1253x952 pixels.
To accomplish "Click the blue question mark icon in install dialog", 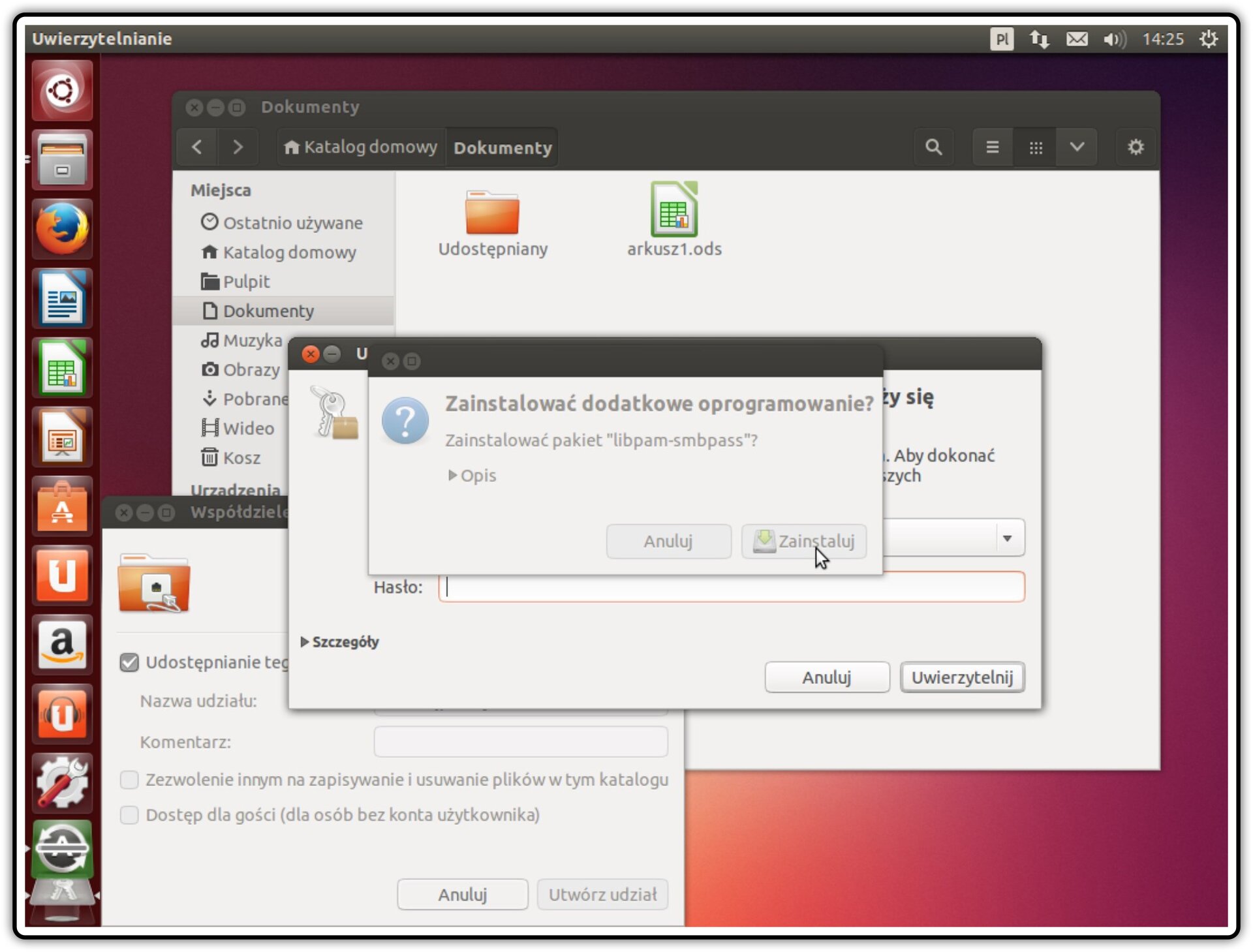I will point(405,421).
